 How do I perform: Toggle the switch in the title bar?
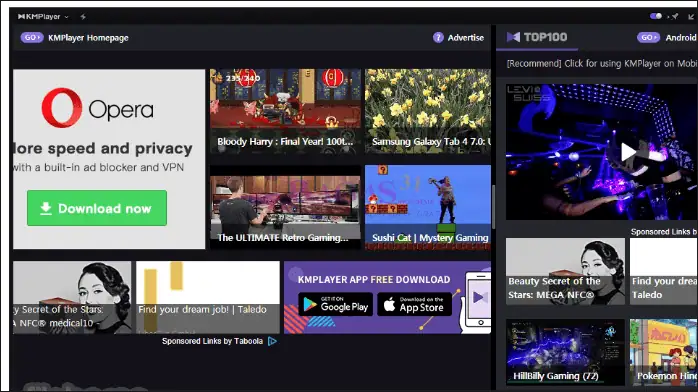(x=656, y=16)
